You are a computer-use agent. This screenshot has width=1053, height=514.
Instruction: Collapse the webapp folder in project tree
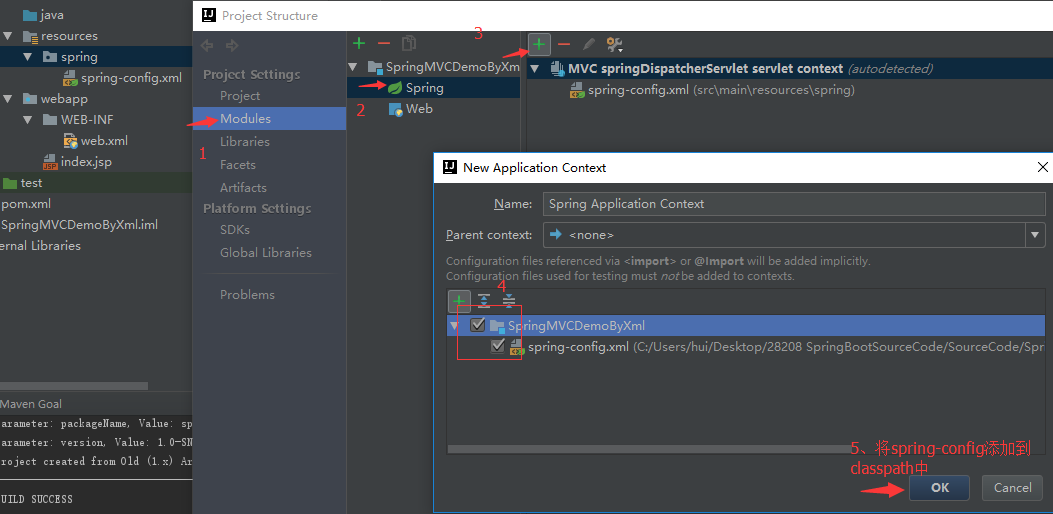[7, 99]
